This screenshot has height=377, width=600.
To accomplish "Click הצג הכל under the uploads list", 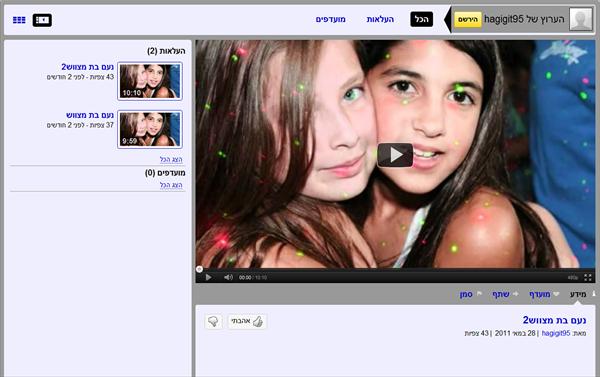I will (171, 159).
